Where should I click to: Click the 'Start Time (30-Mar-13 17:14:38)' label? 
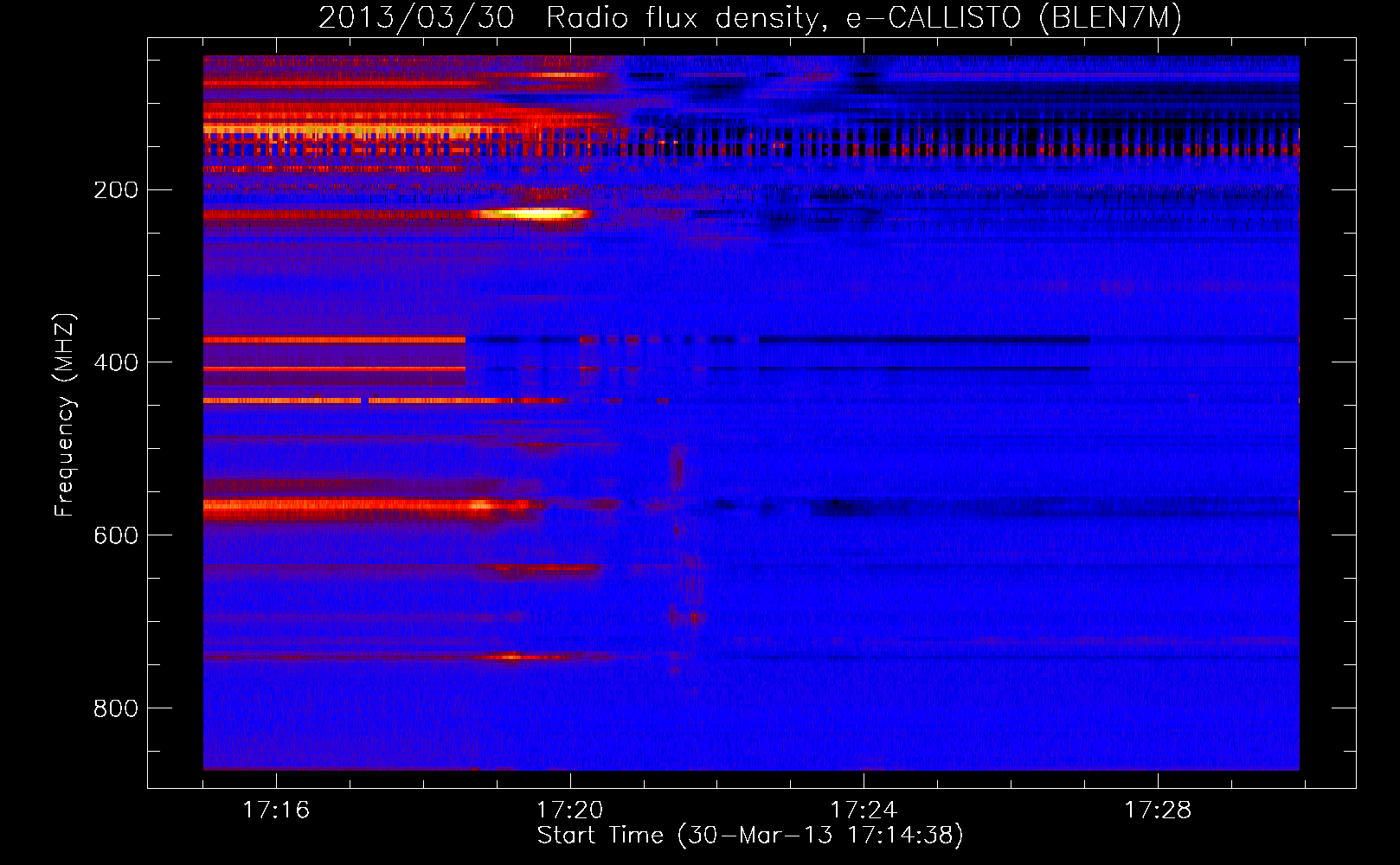[x=750, y=836]
